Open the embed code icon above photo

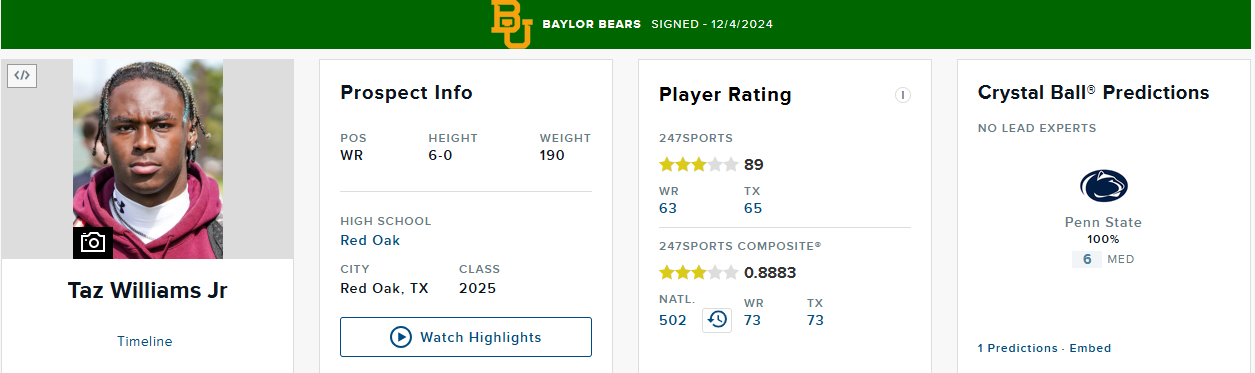22,75
